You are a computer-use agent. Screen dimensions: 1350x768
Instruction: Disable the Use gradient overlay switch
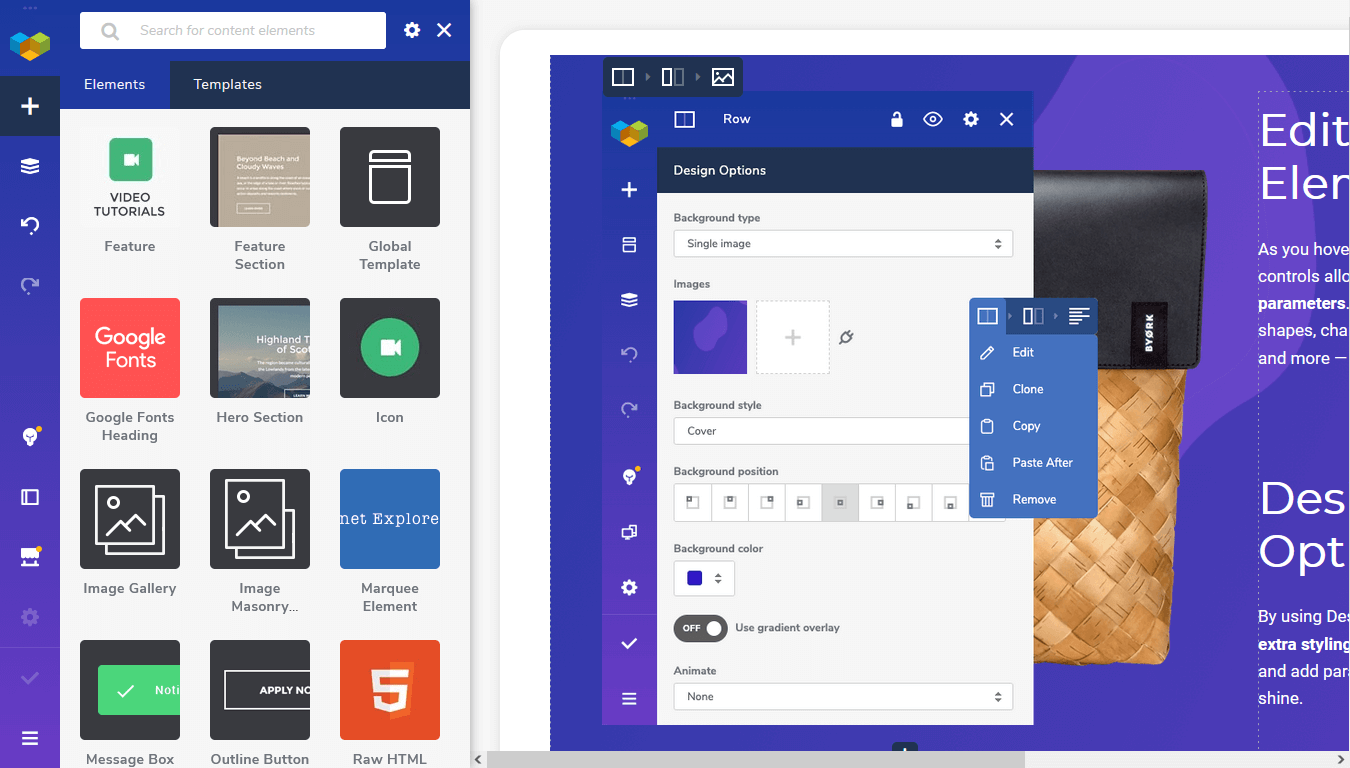tap(700, 628)
